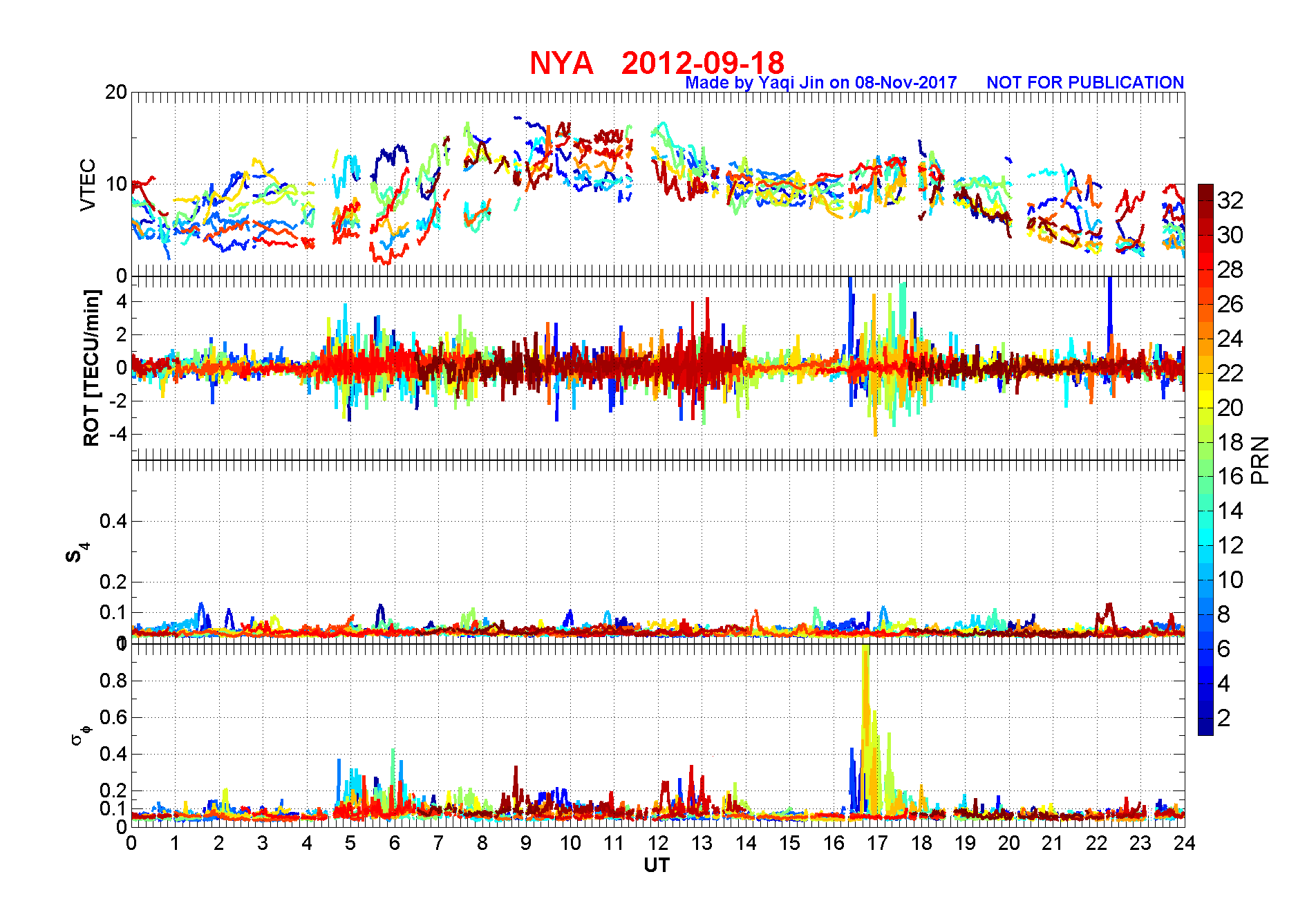Click the PRN colorbar label

point(1260,460)
